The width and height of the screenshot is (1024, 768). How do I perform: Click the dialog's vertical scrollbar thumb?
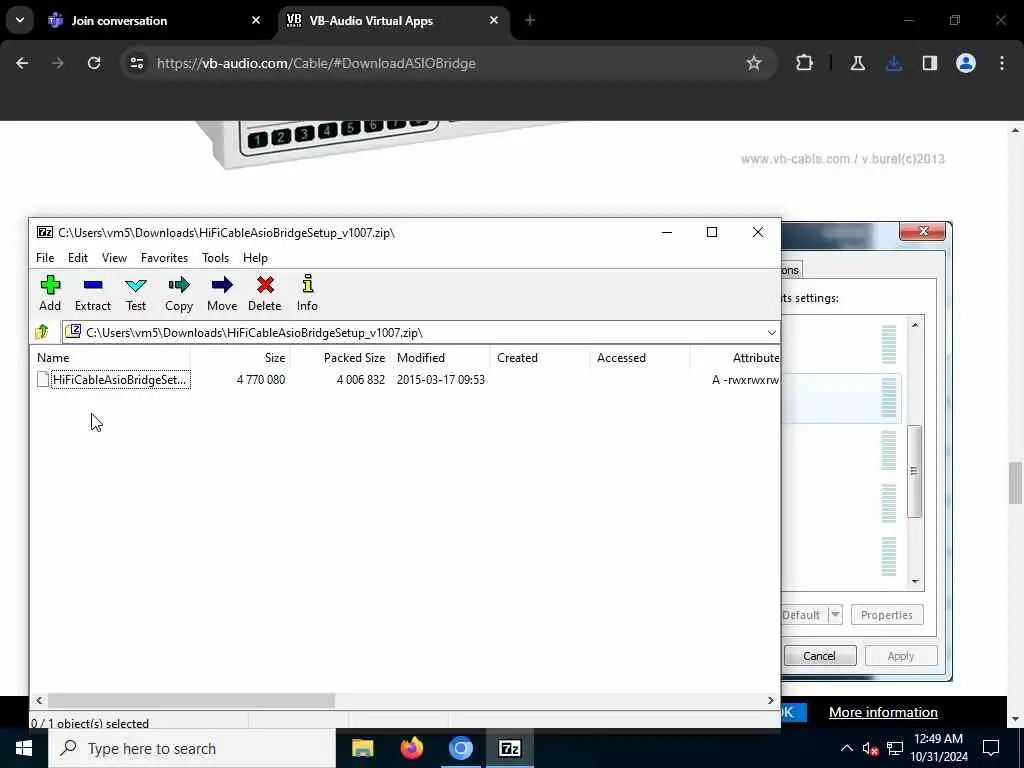click(x=914, y=471)
